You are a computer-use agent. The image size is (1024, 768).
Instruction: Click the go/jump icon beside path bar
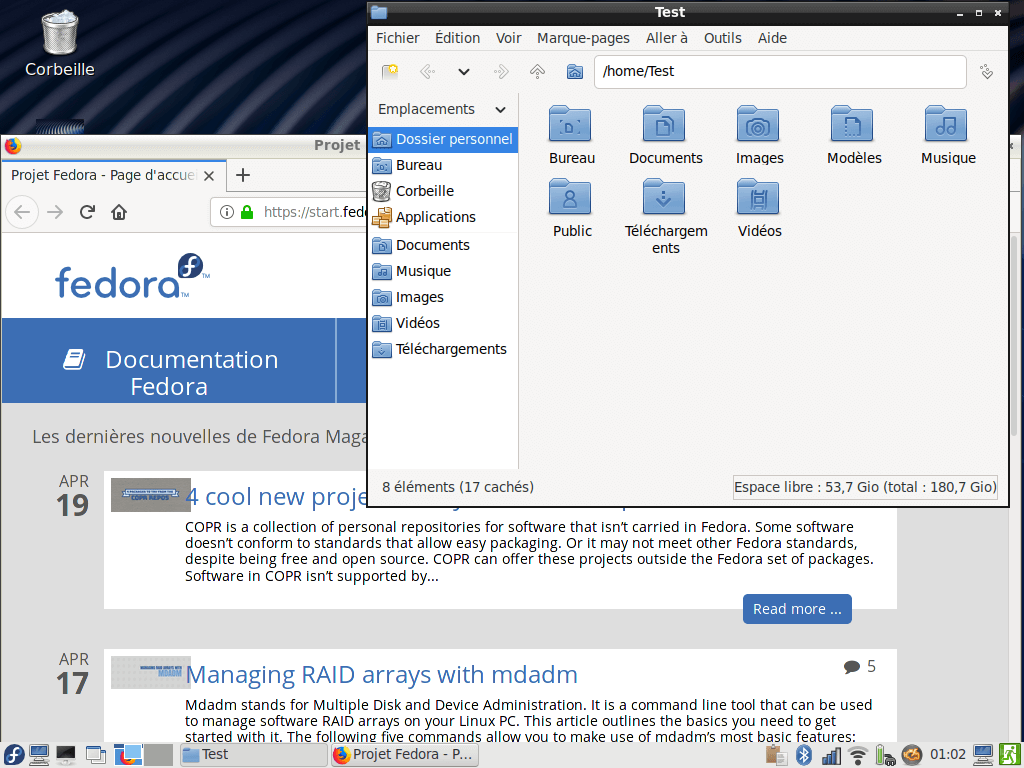[987, 71]
